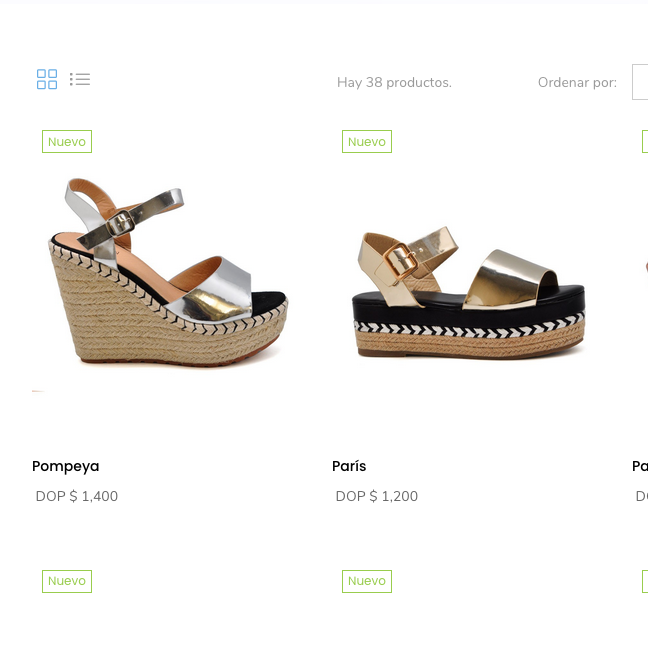This screenshot has height=648, width=648.
Task: Open the París product title link
Action: pyautogui.click(x=349, y=466)
